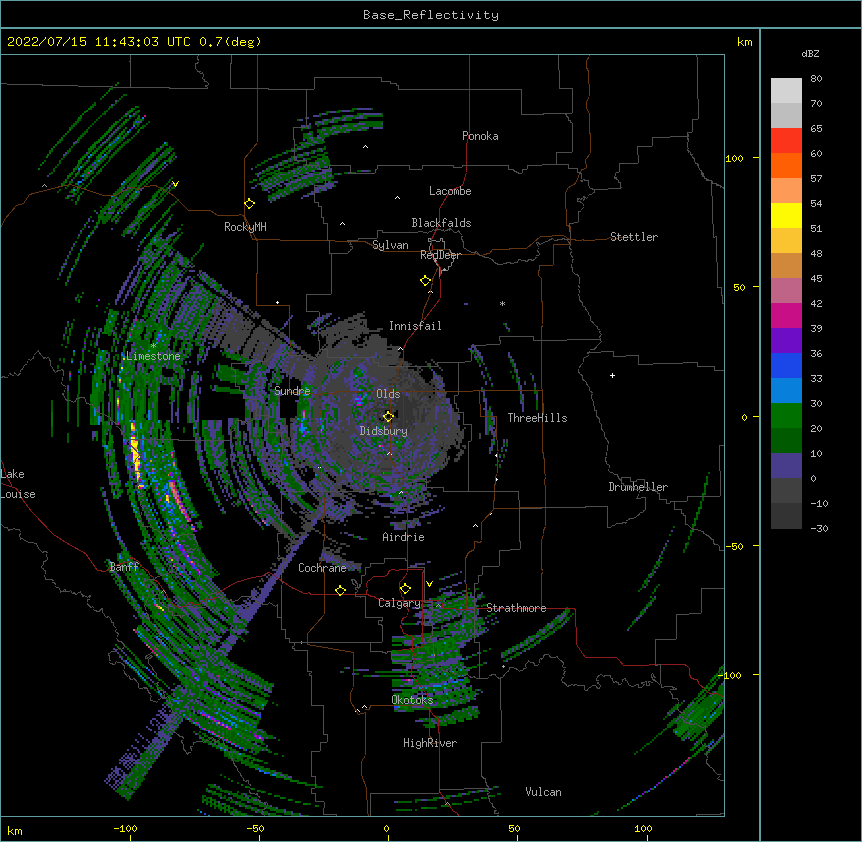This screenshot has height=842, width=862.
Task: Click the Base_Reflectivity title
Action: (431, 15)
